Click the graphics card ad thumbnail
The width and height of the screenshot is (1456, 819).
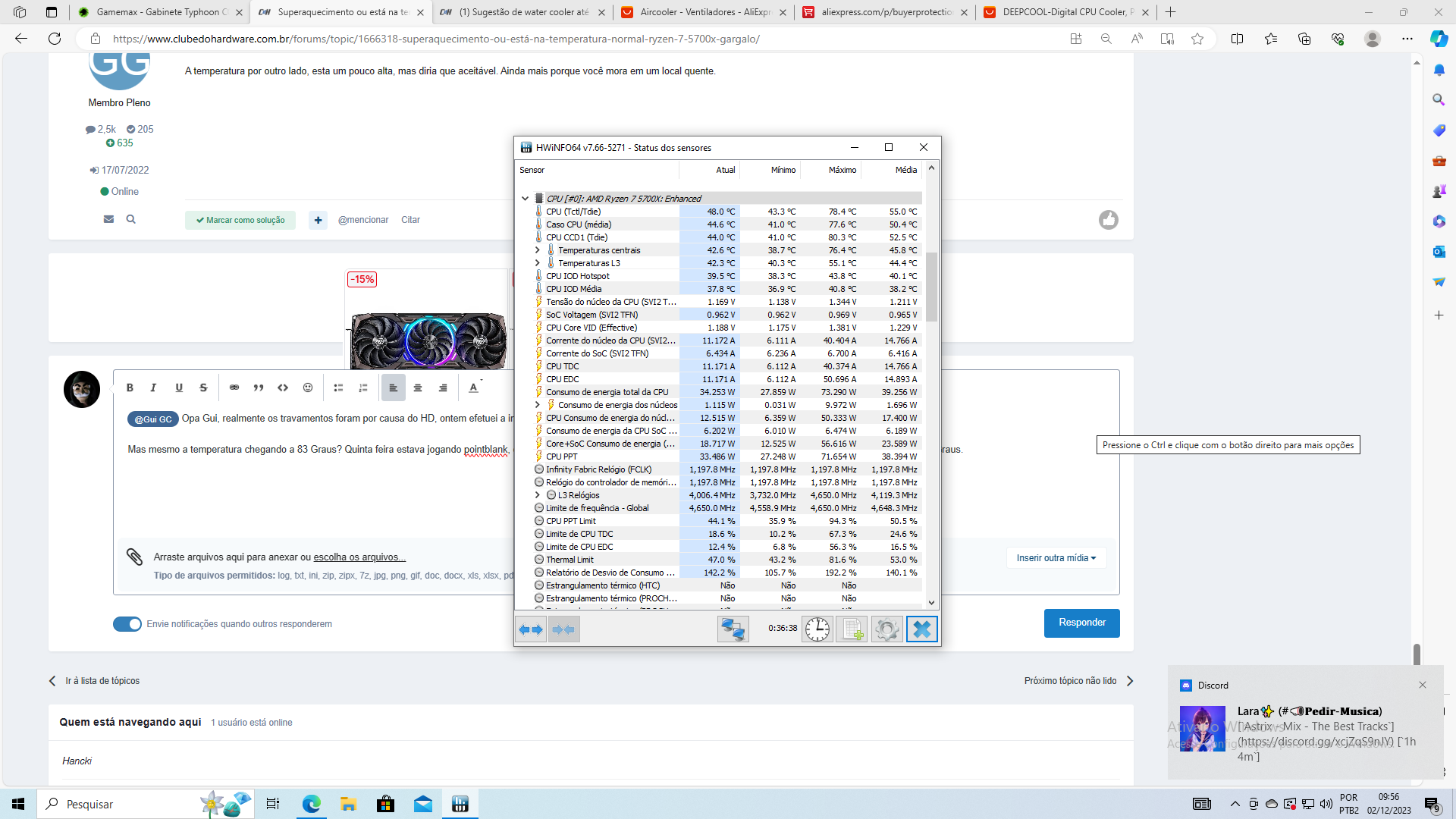(x=428, y=341)
